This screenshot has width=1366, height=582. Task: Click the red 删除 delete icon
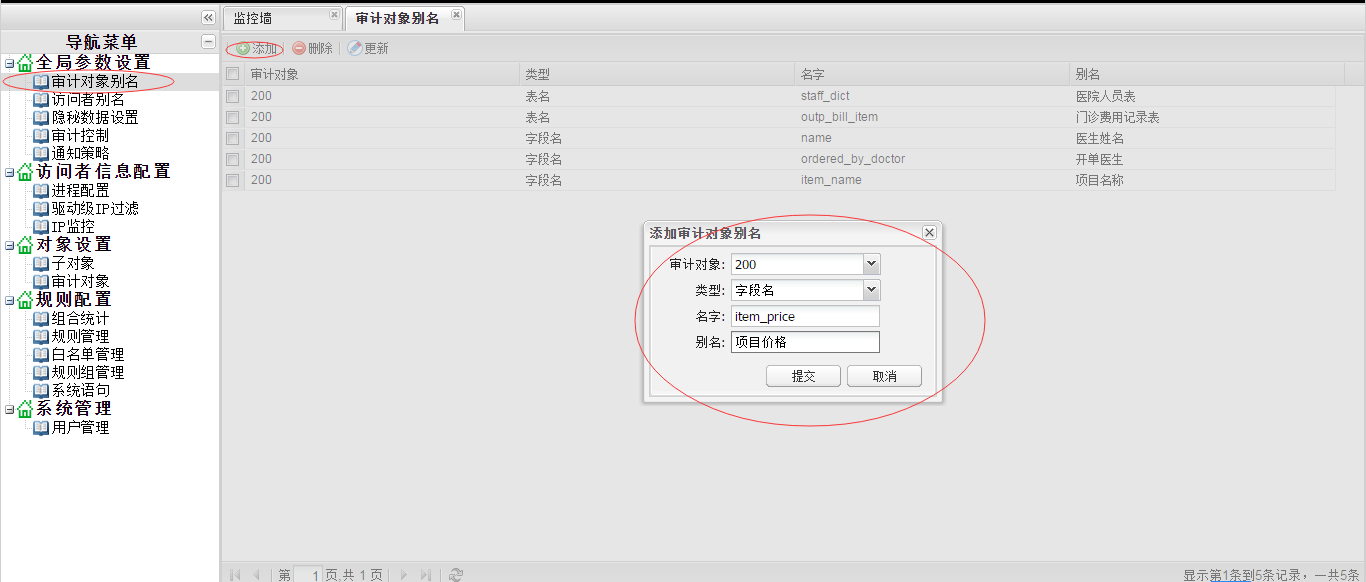click(x=299, y=49)
